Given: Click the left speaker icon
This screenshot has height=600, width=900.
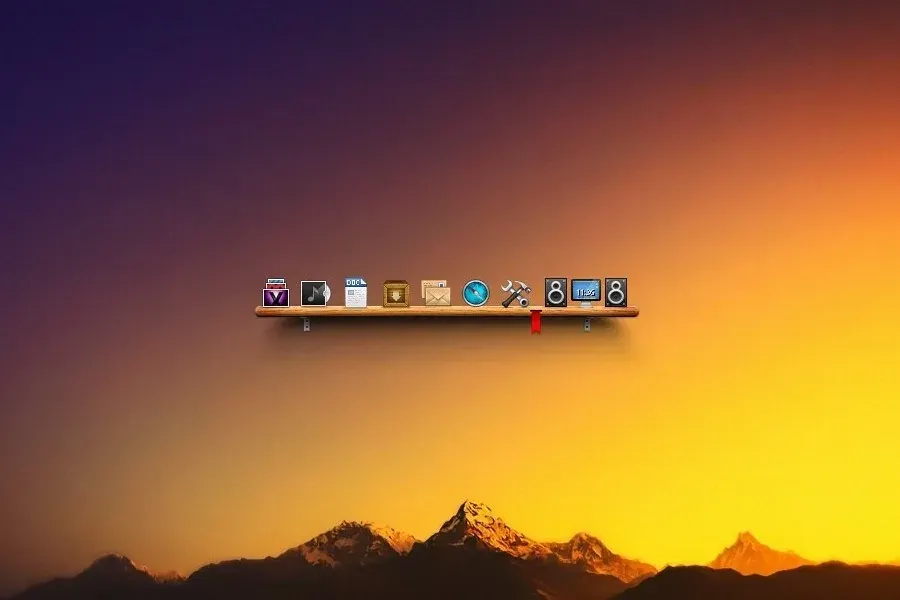Looking at the screenshot, I should (556, 293).
